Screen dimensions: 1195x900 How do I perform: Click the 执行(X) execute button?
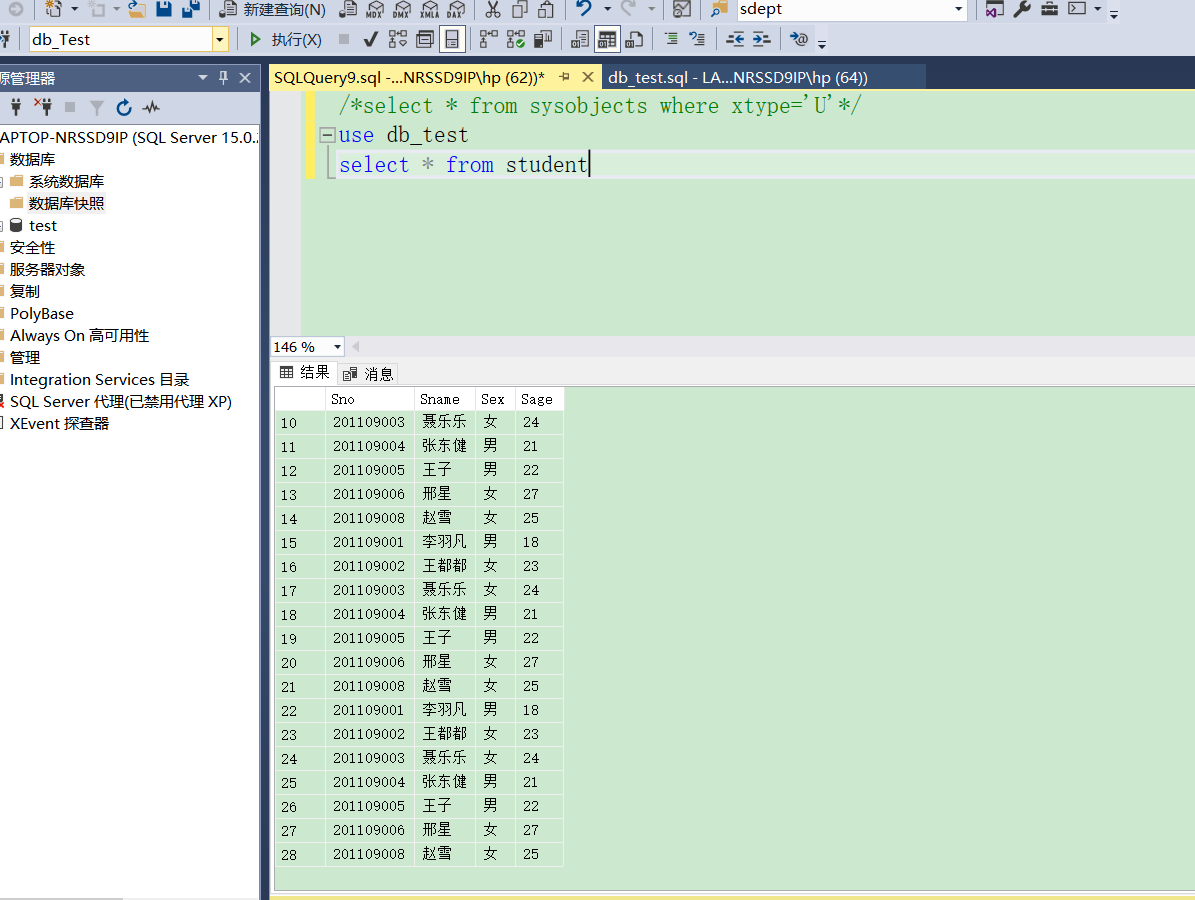(286, 40)
